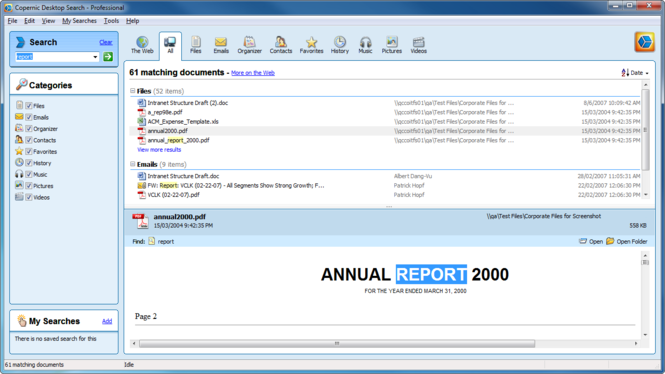
Task: Click the Open Folder button
Action: point(627,241)
